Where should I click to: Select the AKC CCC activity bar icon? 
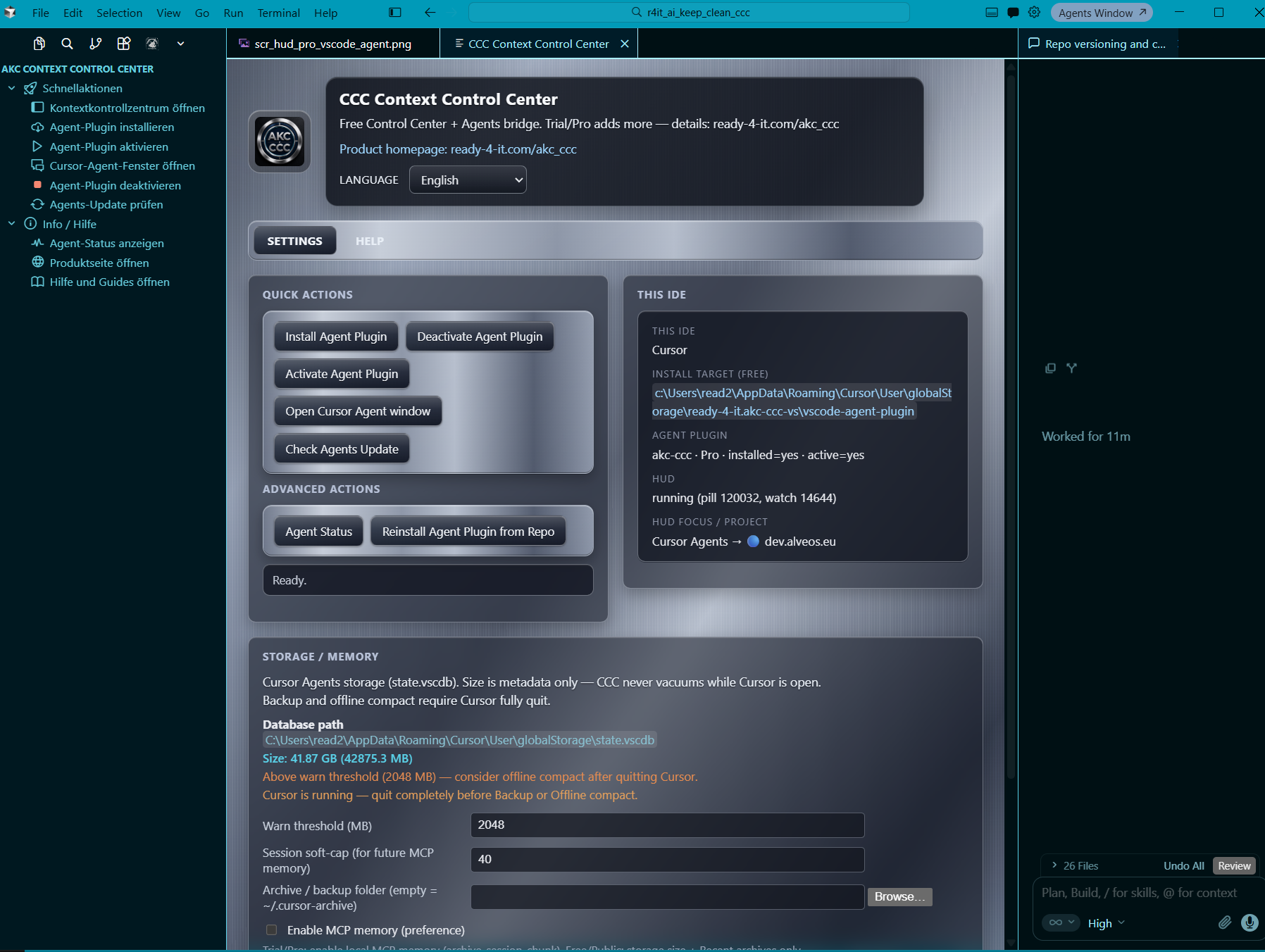152,44
